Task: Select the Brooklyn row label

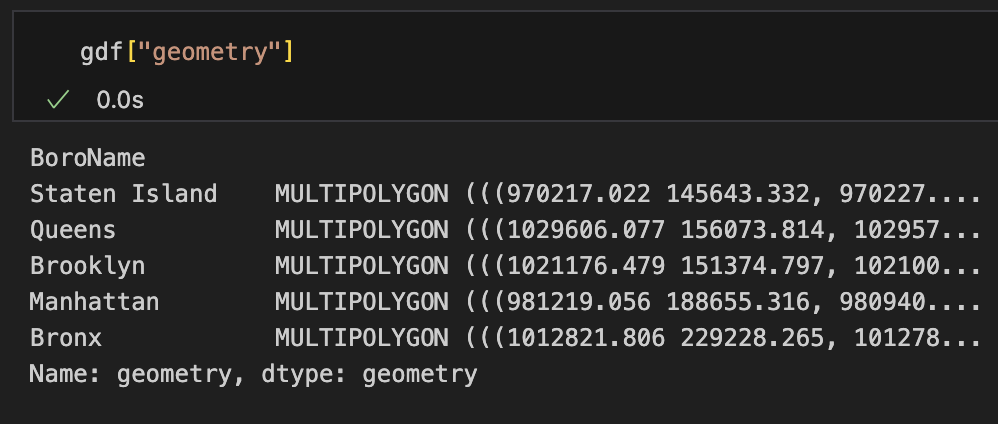Action: (x=87, y=266)
